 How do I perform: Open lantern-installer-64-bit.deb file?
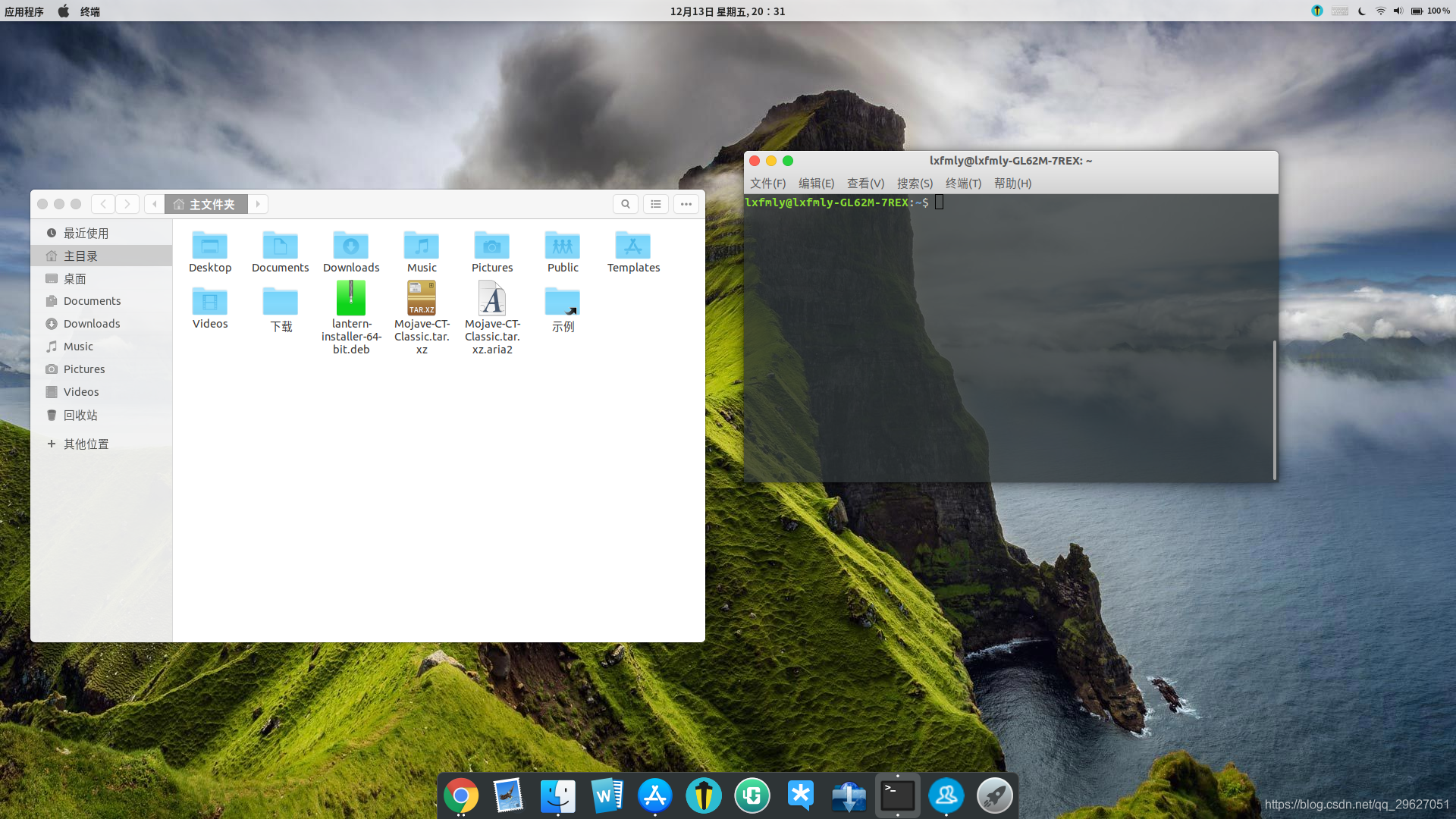click(351, 300)
